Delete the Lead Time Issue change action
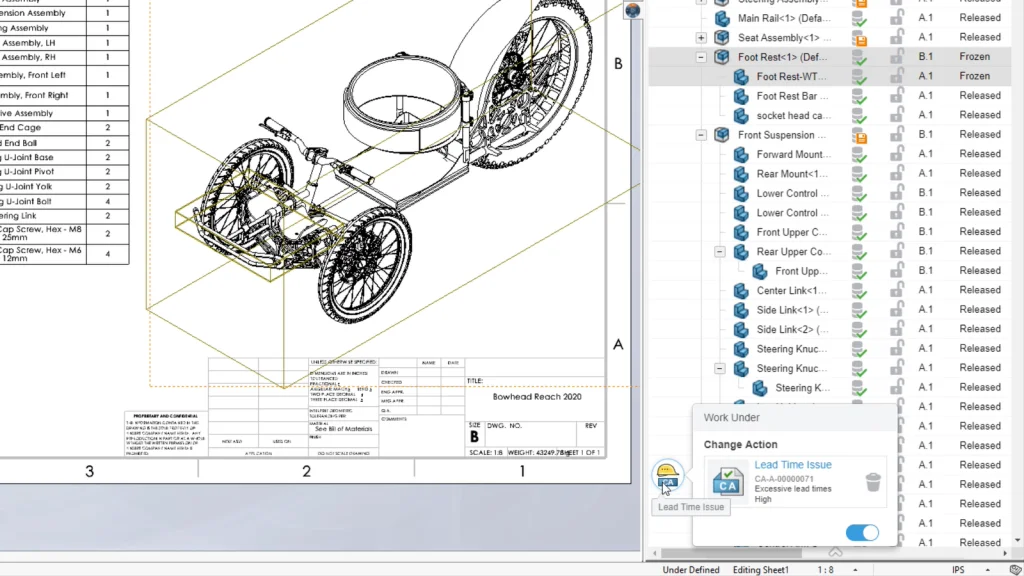 873,482
